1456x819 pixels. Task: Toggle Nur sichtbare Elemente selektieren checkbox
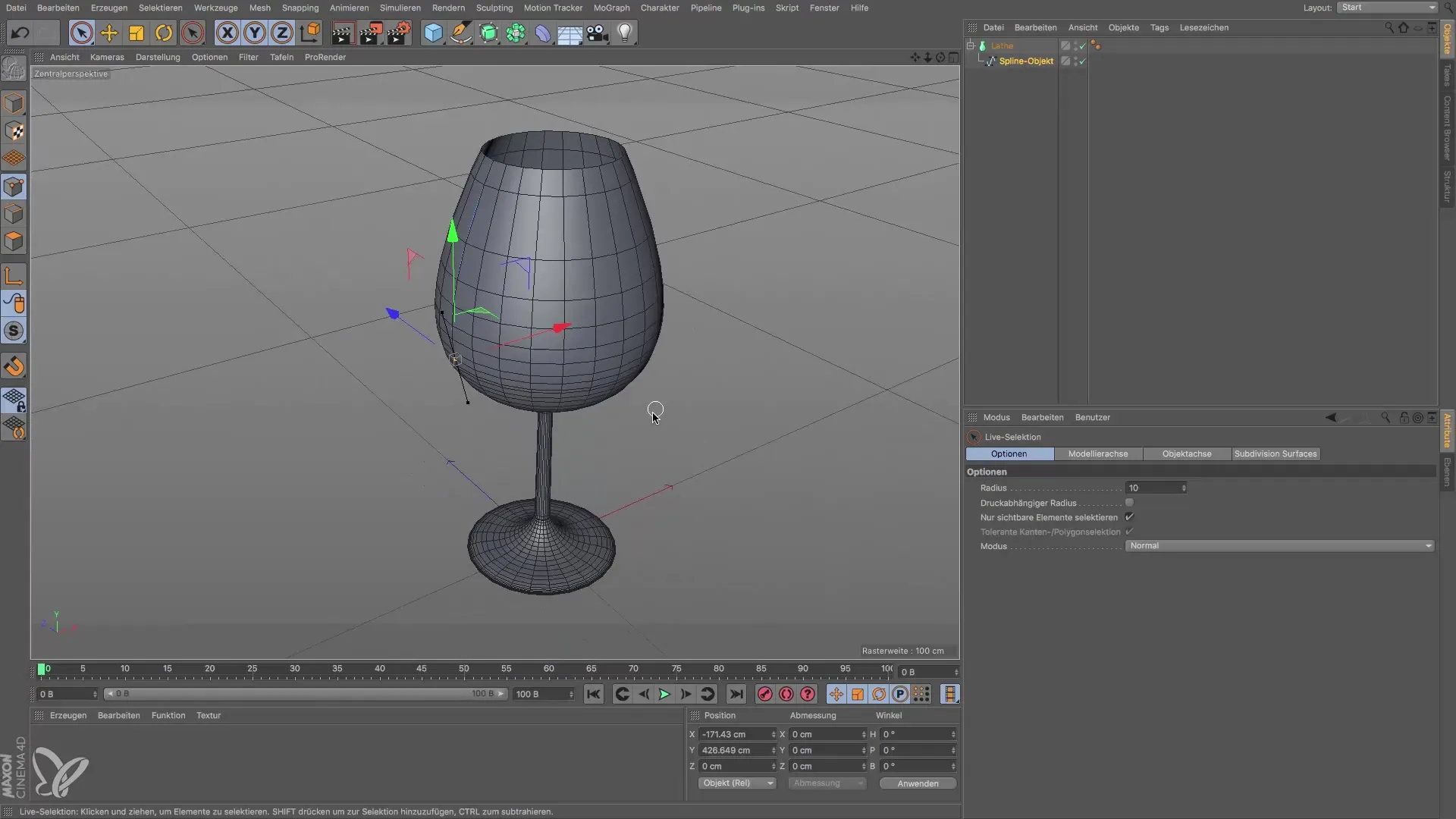point(1129,517)
